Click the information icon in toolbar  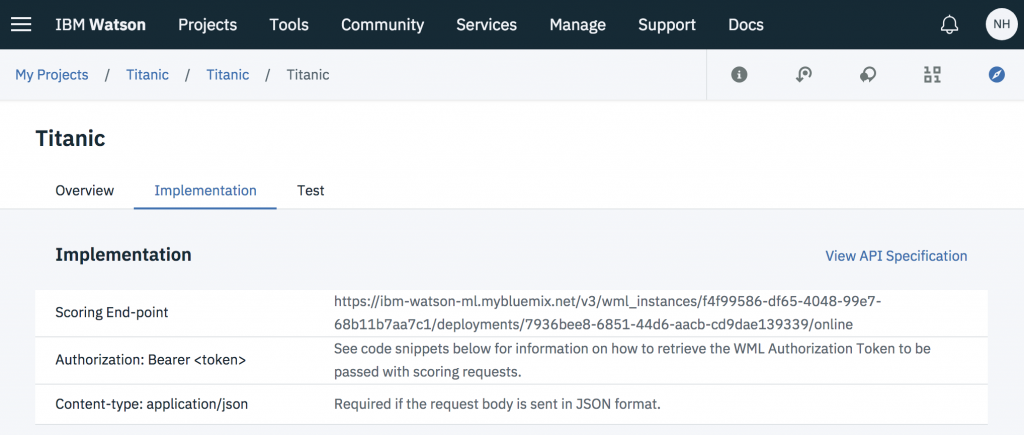pos(739,75)
